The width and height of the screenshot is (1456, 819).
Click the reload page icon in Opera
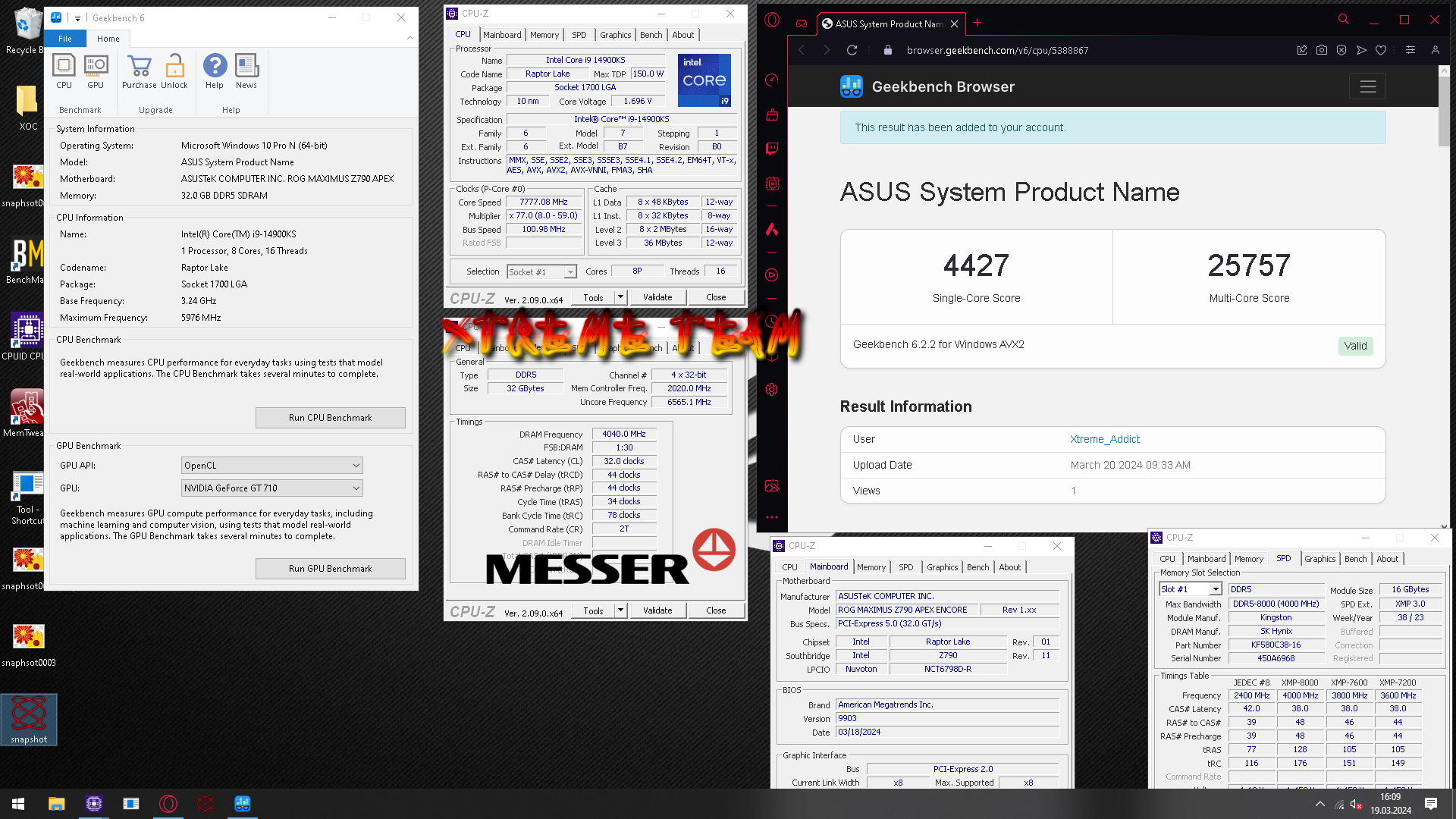pyautogui.click(x=852, y=50)
